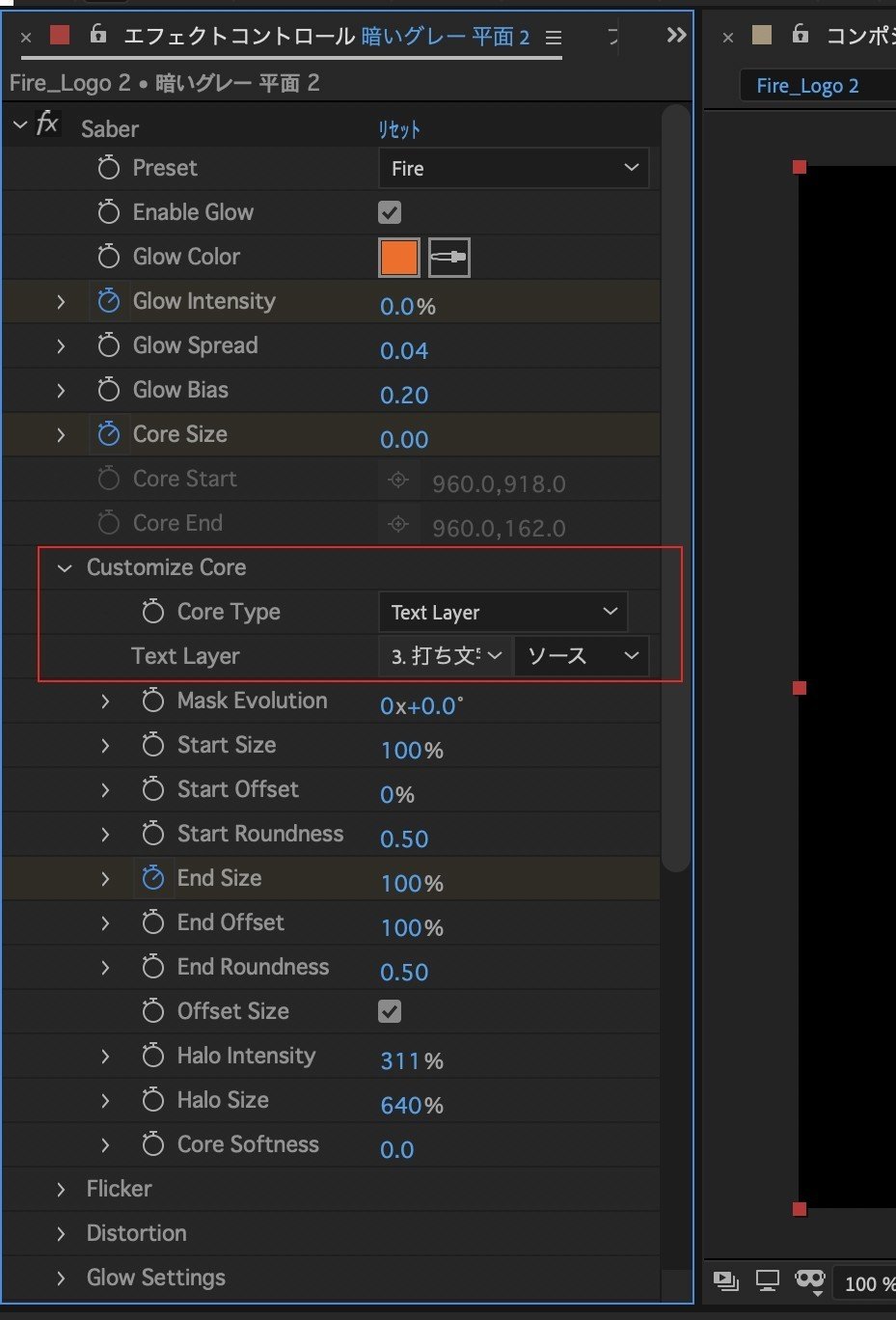
Task: Click the monitor preview icon in viewer footer
Action: (768, 1281)
